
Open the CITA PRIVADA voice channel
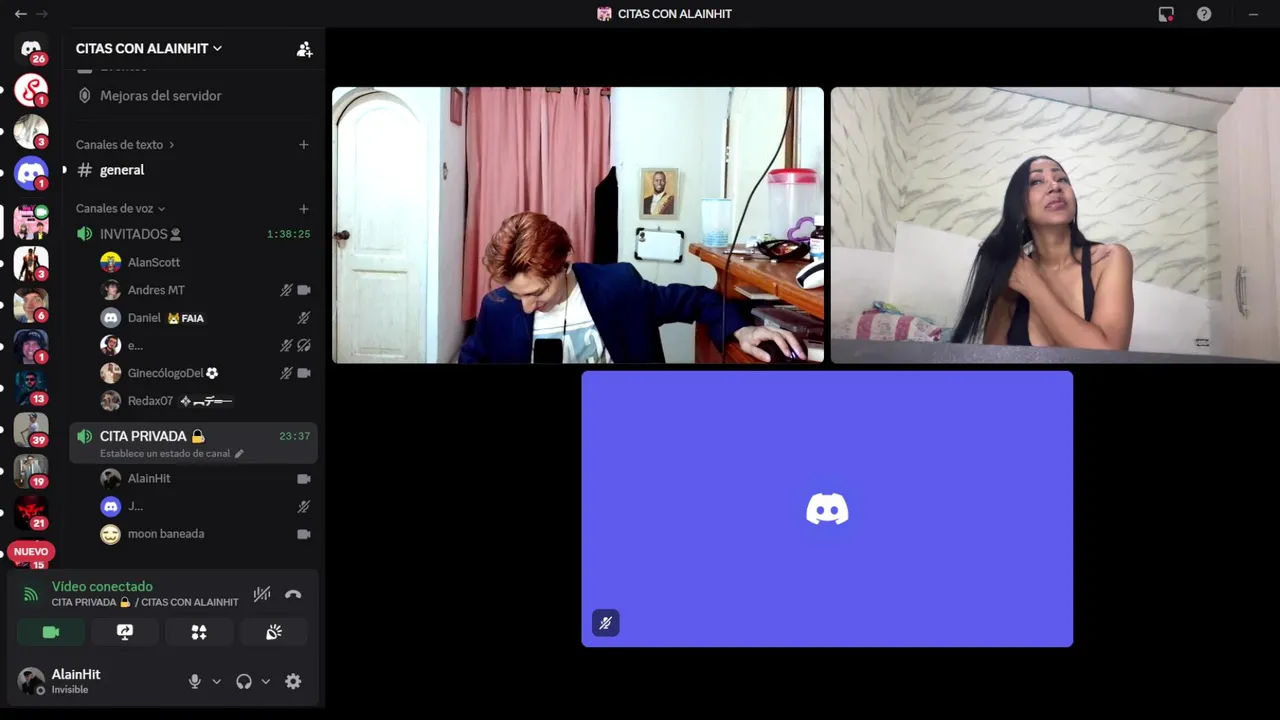(x=193, y=443)
